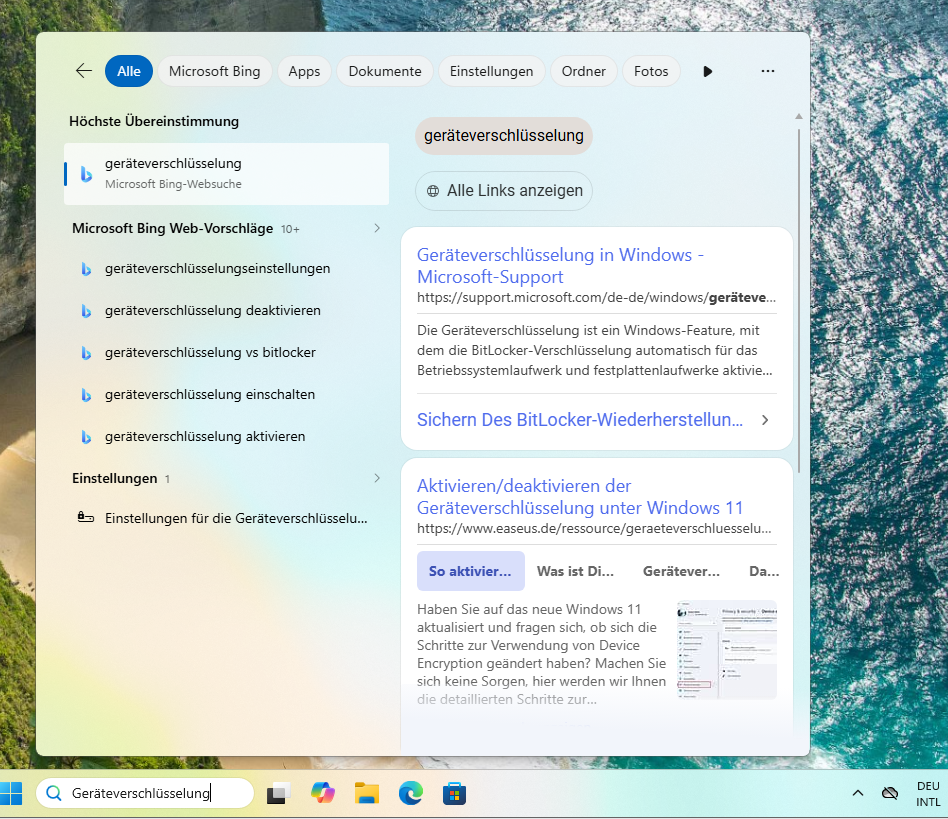Click the cloud sync status tray icon
Screen dimensions: 948x819
pyautogui.click(x=890, y=793)
